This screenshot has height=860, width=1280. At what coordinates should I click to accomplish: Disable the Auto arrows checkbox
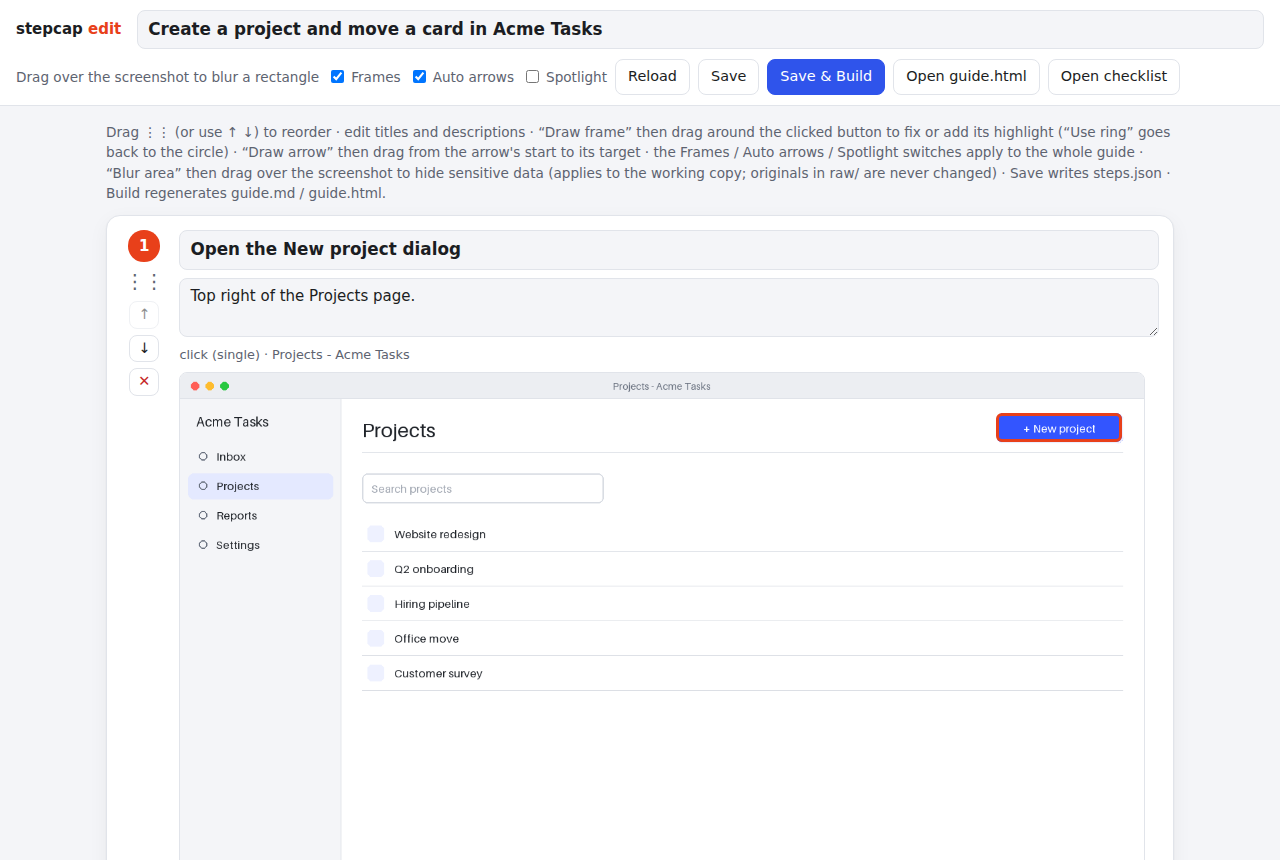[420, 77]
